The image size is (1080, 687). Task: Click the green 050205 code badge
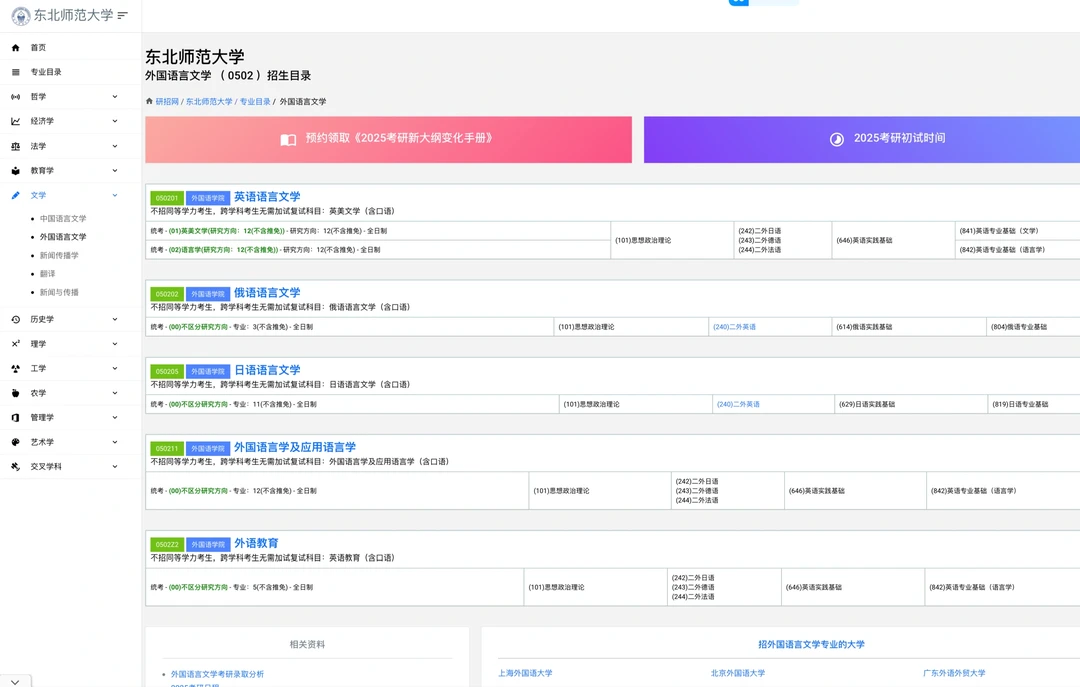(167, 371)
